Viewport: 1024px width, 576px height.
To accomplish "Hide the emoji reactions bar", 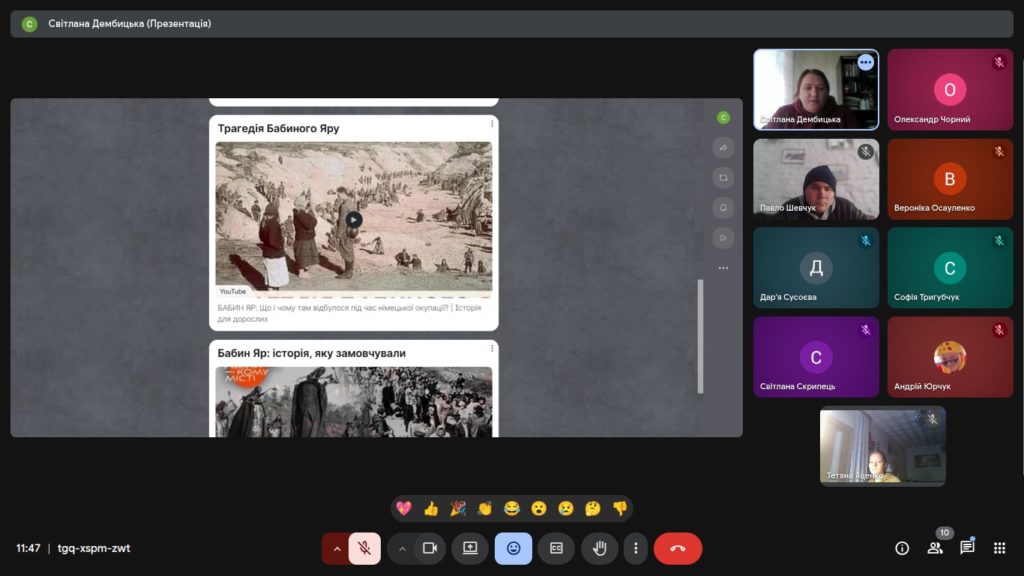I will pyautogui.click(x=513, y=548).
